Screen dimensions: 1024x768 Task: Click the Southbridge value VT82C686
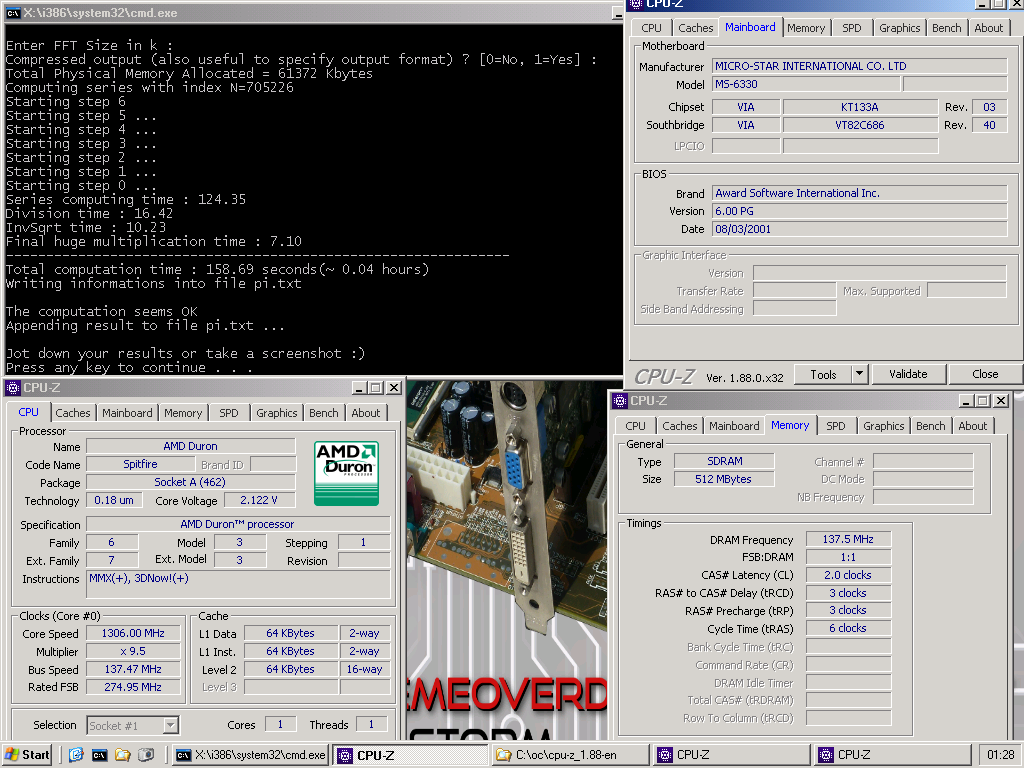(x=859, y=125)
